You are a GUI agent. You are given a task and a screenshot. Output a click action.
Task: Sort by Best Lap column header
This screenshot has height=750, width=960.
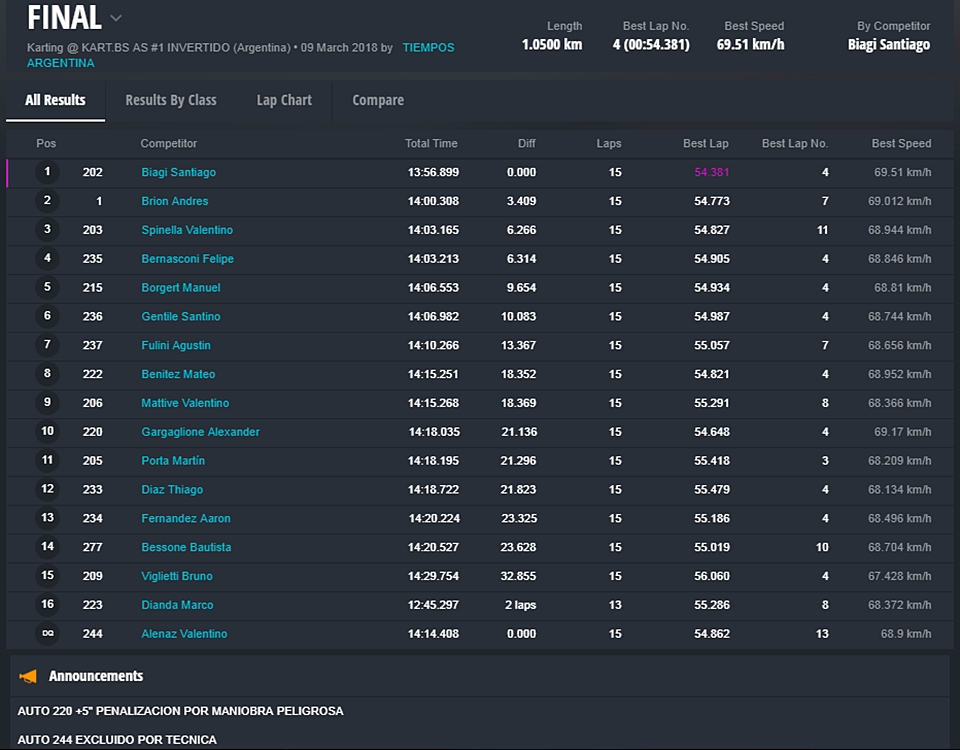click(705, 144)
